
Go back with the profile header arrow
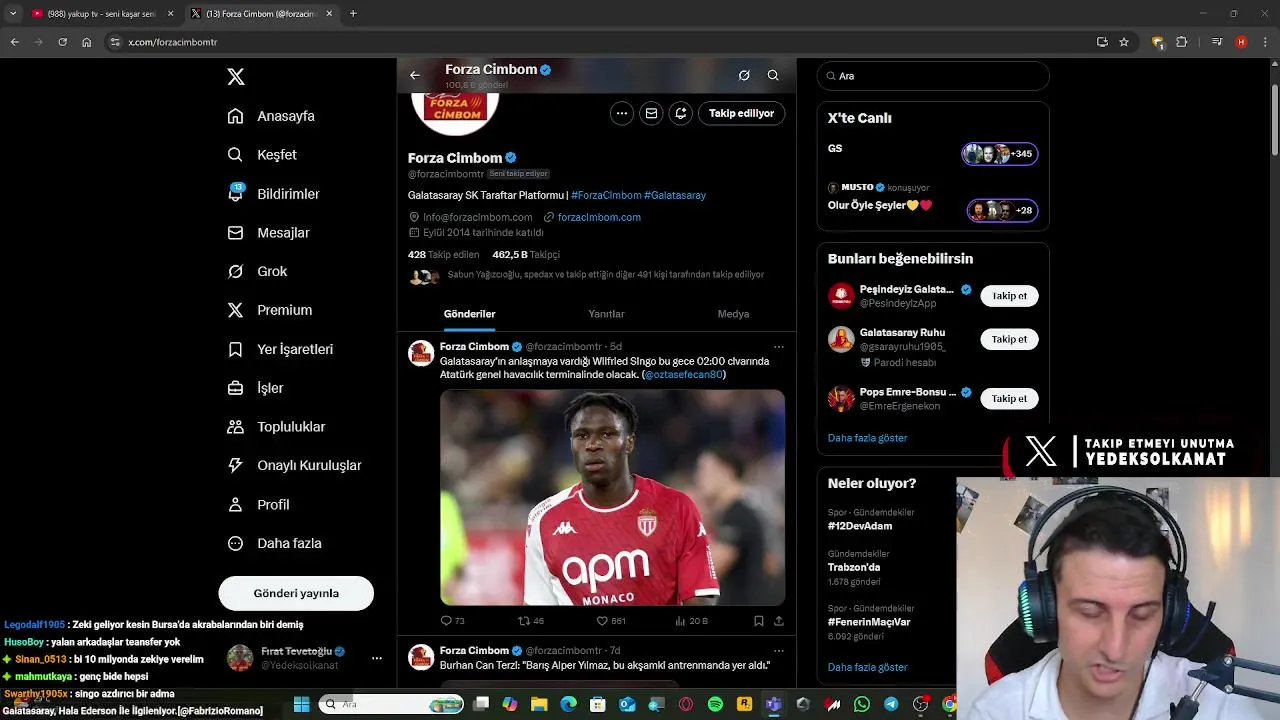point(415,75)
